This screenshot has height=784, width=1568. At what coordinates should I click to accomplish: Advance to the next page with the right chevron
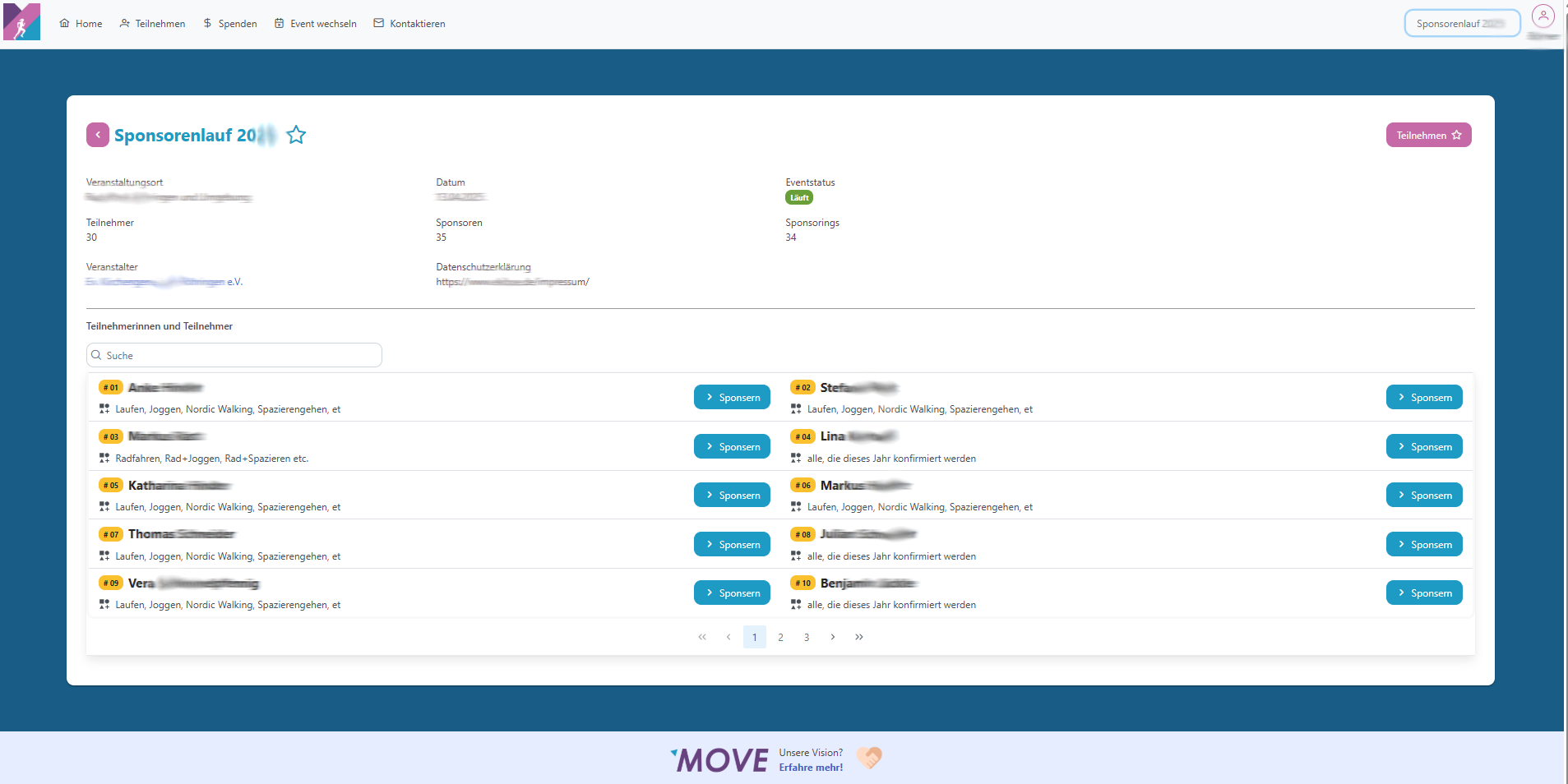click(x=833, y=637)
